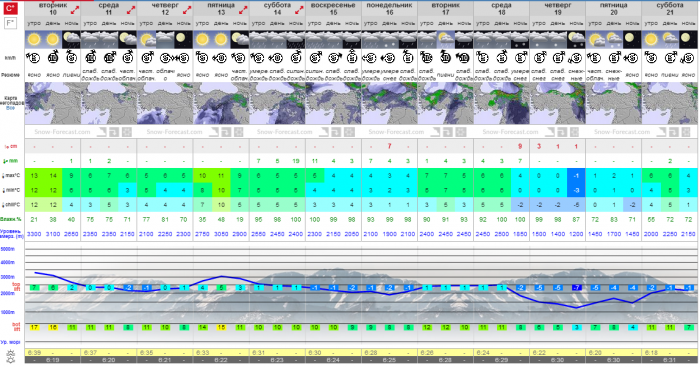Click the partly cloudy icon for четверг 12 утро
700x367 pixels.
[x=146, y=40]
